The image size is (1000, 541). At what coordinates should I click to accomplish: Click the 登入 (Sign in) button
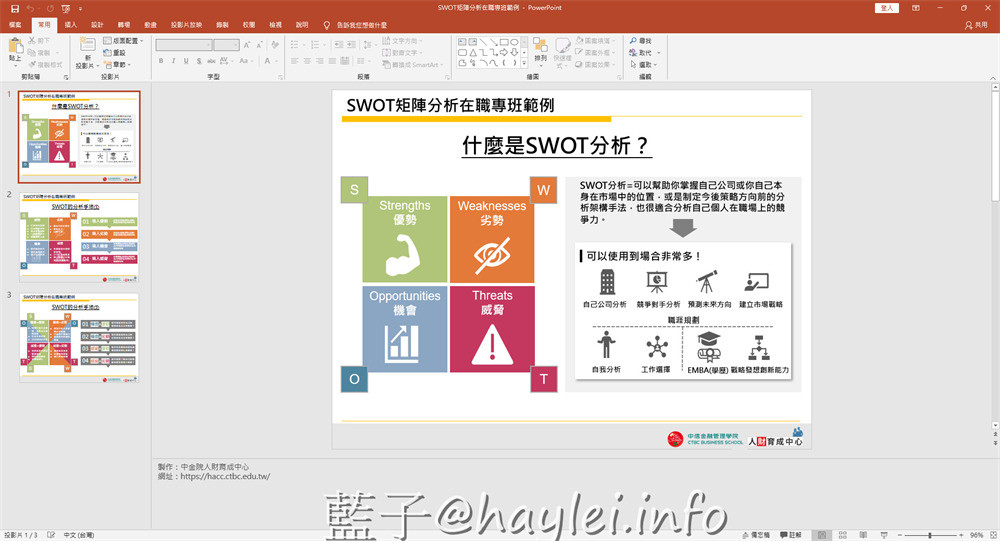[x=887, y=8]
